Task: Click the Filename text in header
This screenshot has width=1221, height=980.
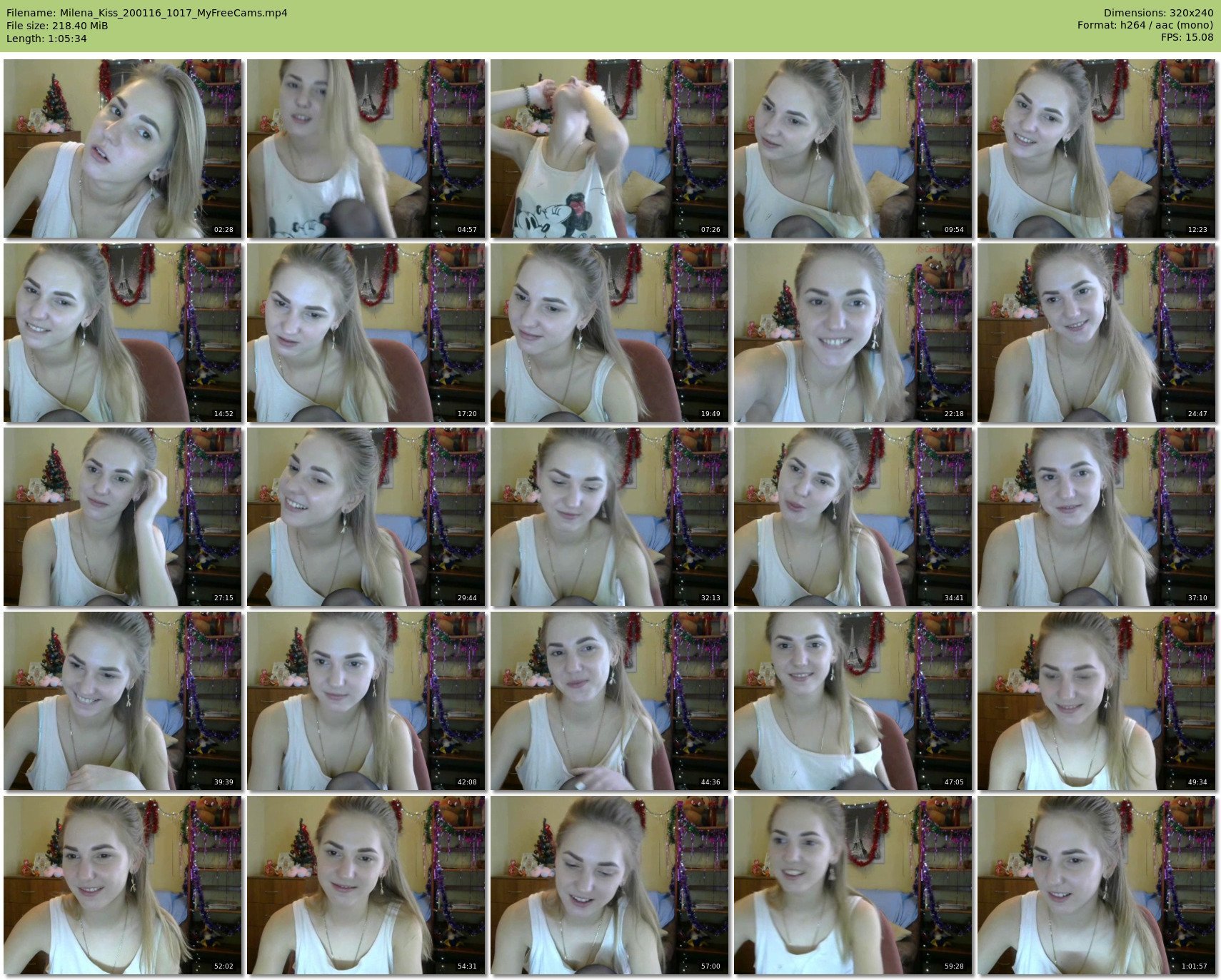Action: click(147, 13)
